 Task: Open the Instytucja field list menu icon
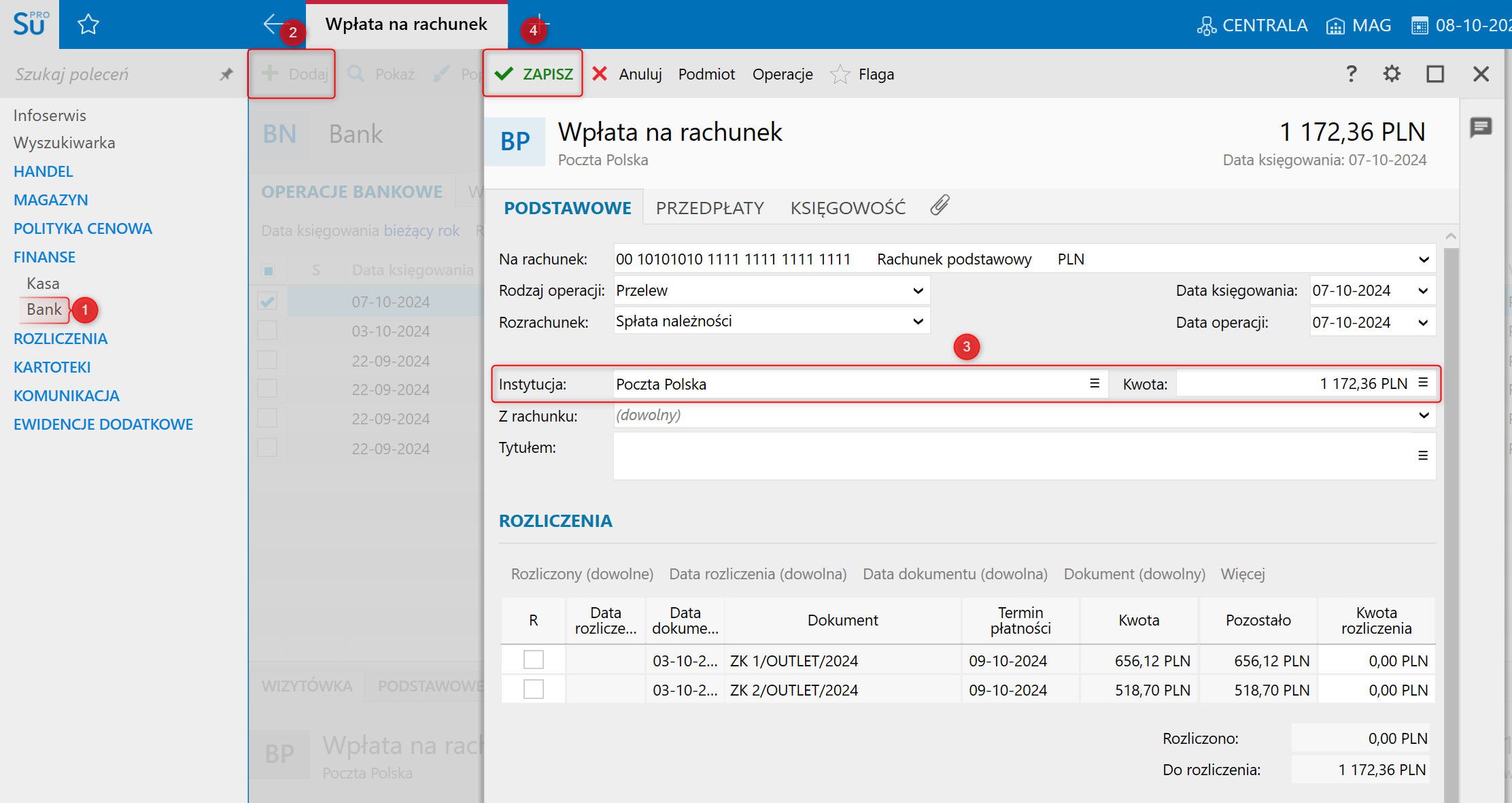(x=1094, y=383)
